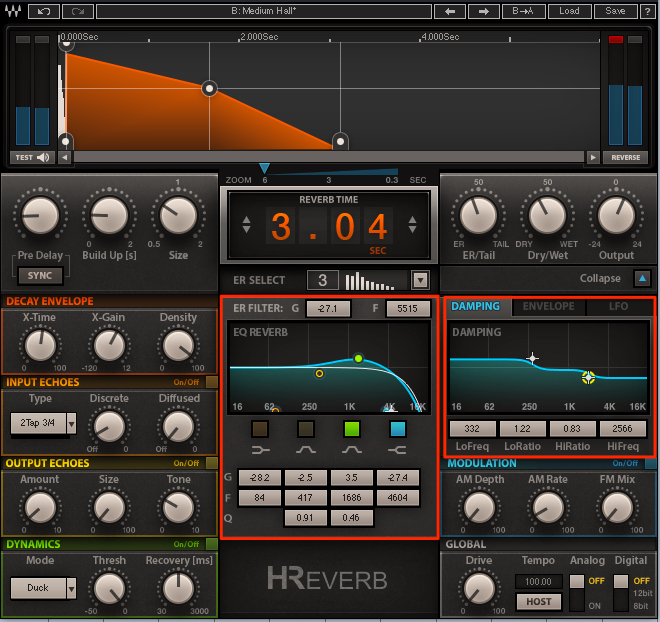This screenshot has width=660, height=622.
Task: Copy setup B to A
Action: pyautogui.click(x=524, y=11)
